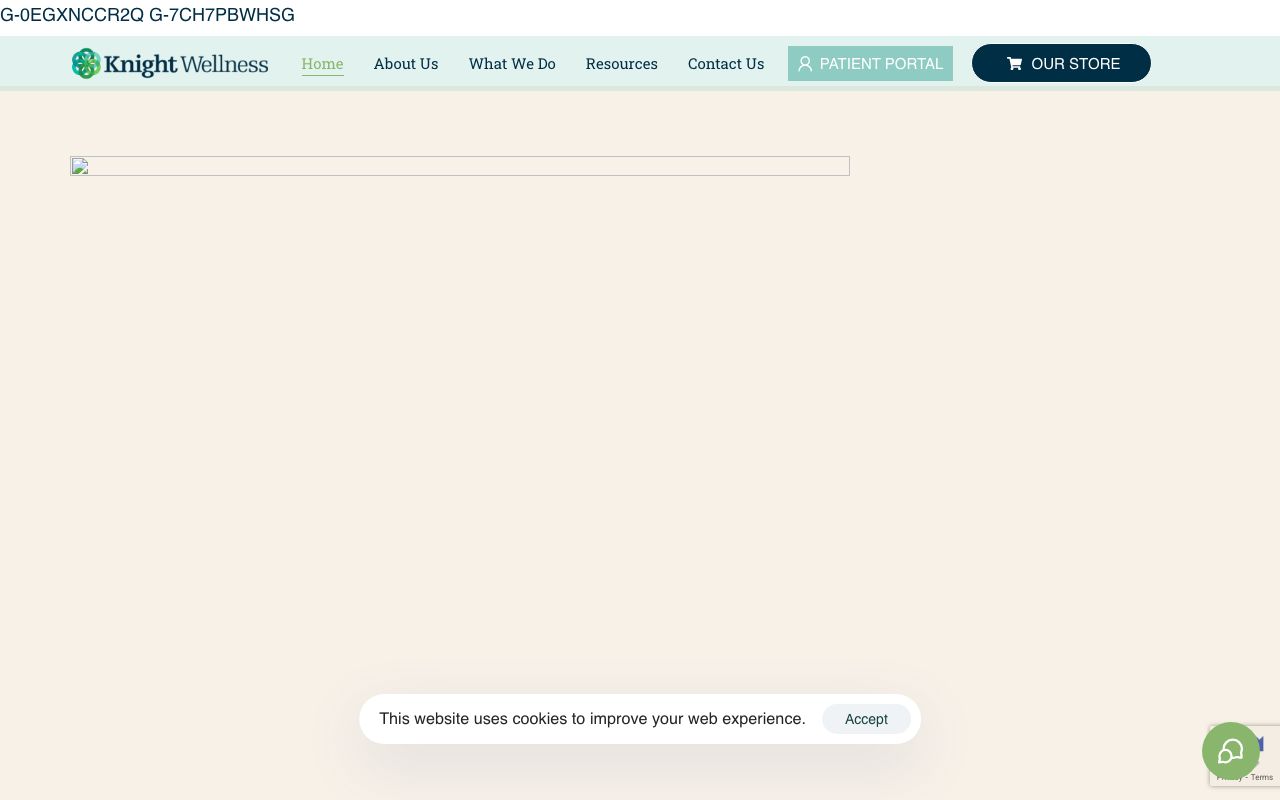Click the Knight Wellness knot logo emblem
This screenshot has height=800, width=1280.
[x=86, y=63]
